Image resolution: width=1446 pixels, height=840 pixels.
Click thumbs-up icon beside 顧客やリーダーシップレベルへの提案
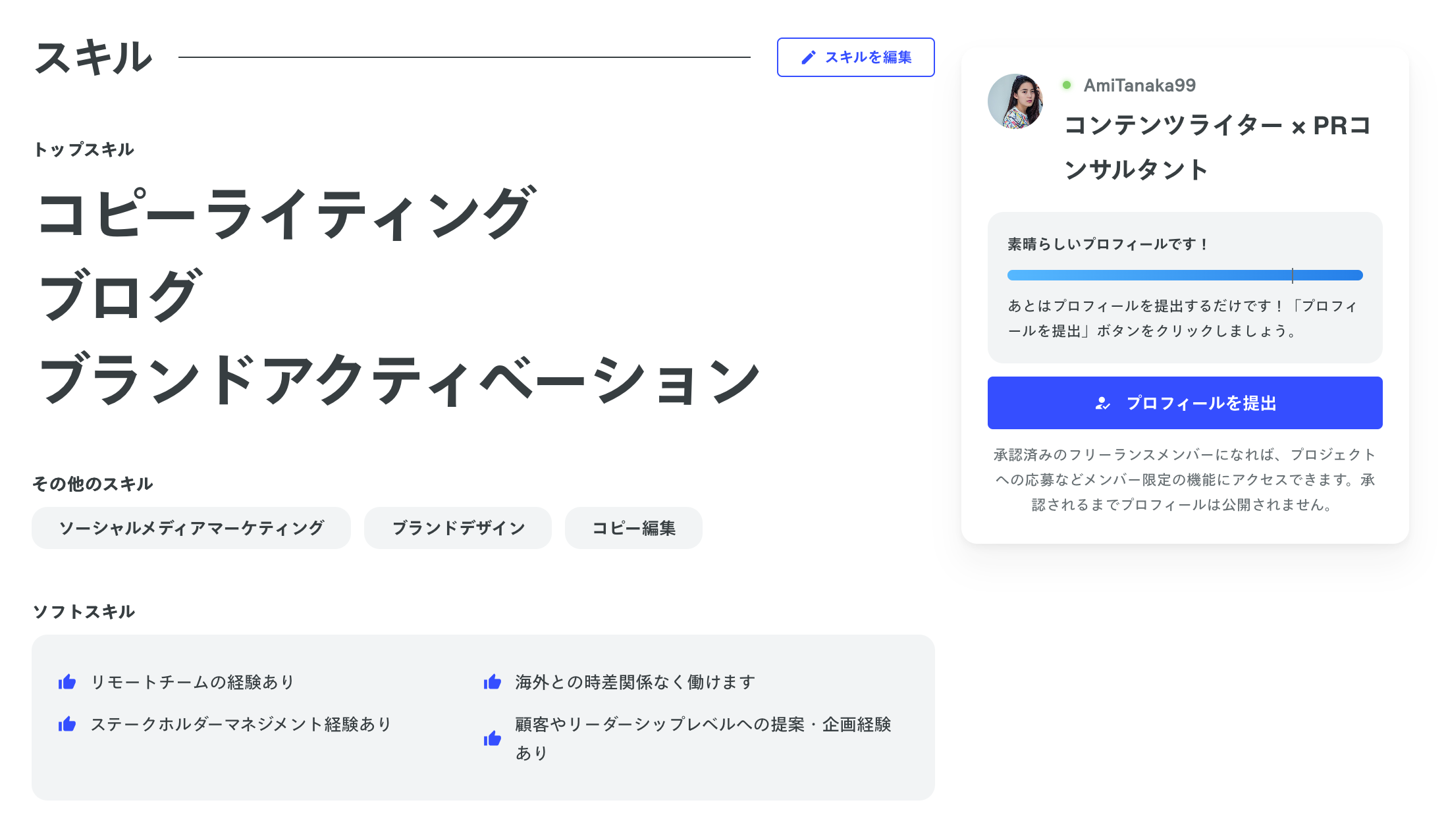pos(493,739)
